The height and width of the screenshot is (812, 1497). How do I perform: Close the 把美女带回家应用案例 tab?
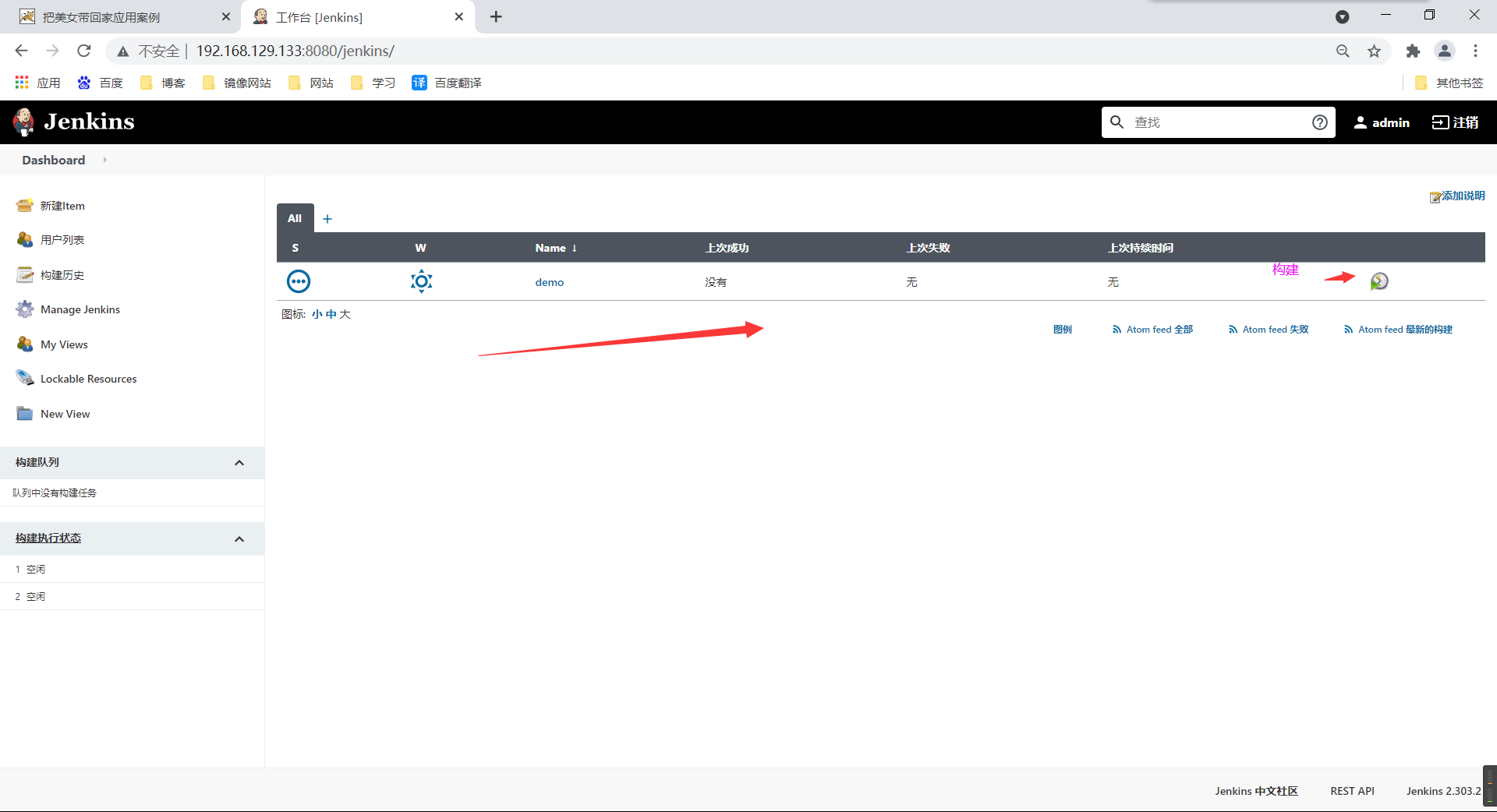pyautogui.click(x=226, y=16)
